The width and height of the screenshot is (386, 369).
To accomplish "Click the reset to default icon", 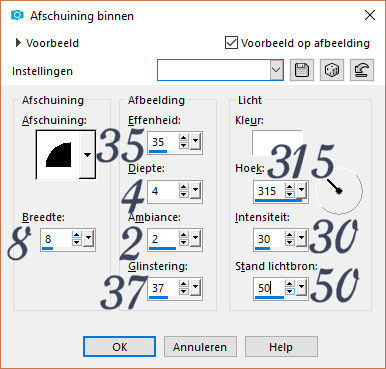I will tap(362, 70).
